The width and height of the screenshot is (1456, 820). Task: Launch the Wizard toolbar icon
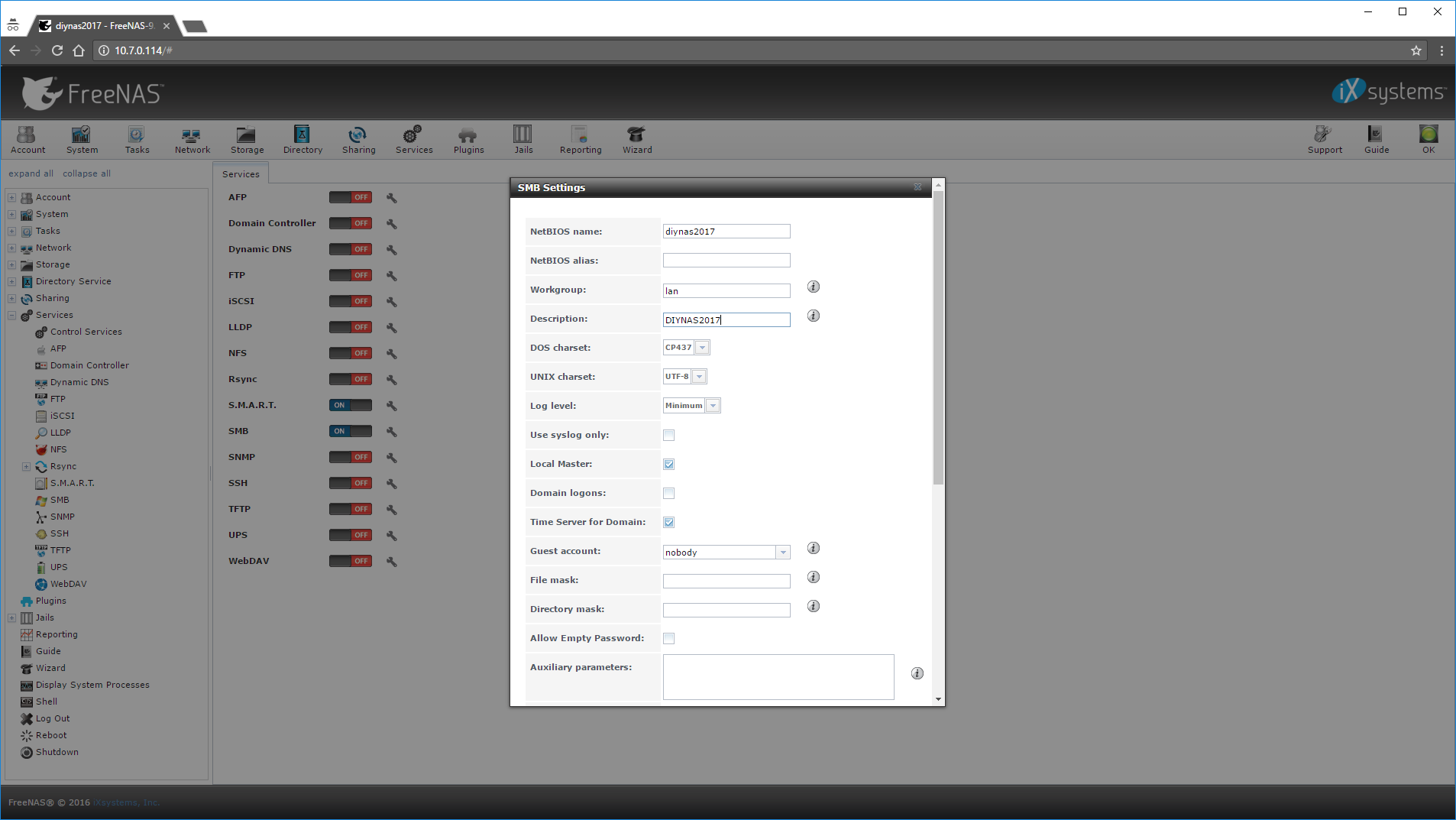[637, 140]
